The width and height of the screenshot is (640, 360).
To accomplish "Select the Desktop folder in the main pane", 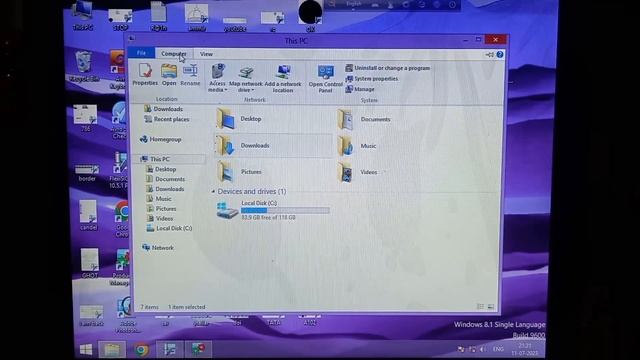I will click(x=239, y=119).
